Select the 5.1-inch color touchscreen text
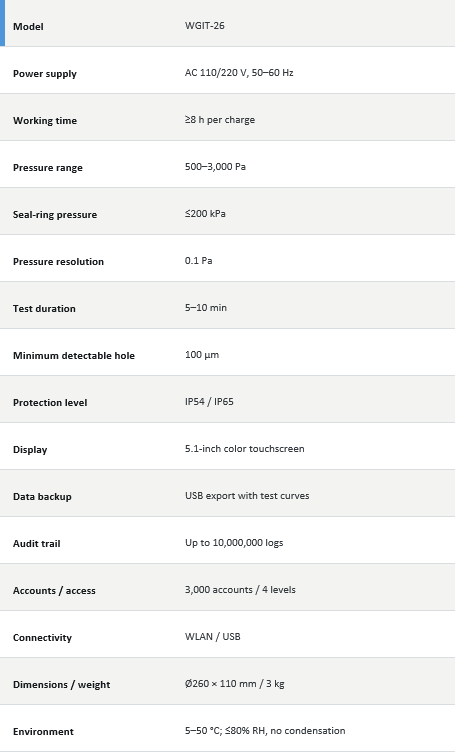Screen dimensions: 455x753 point(245,449)
